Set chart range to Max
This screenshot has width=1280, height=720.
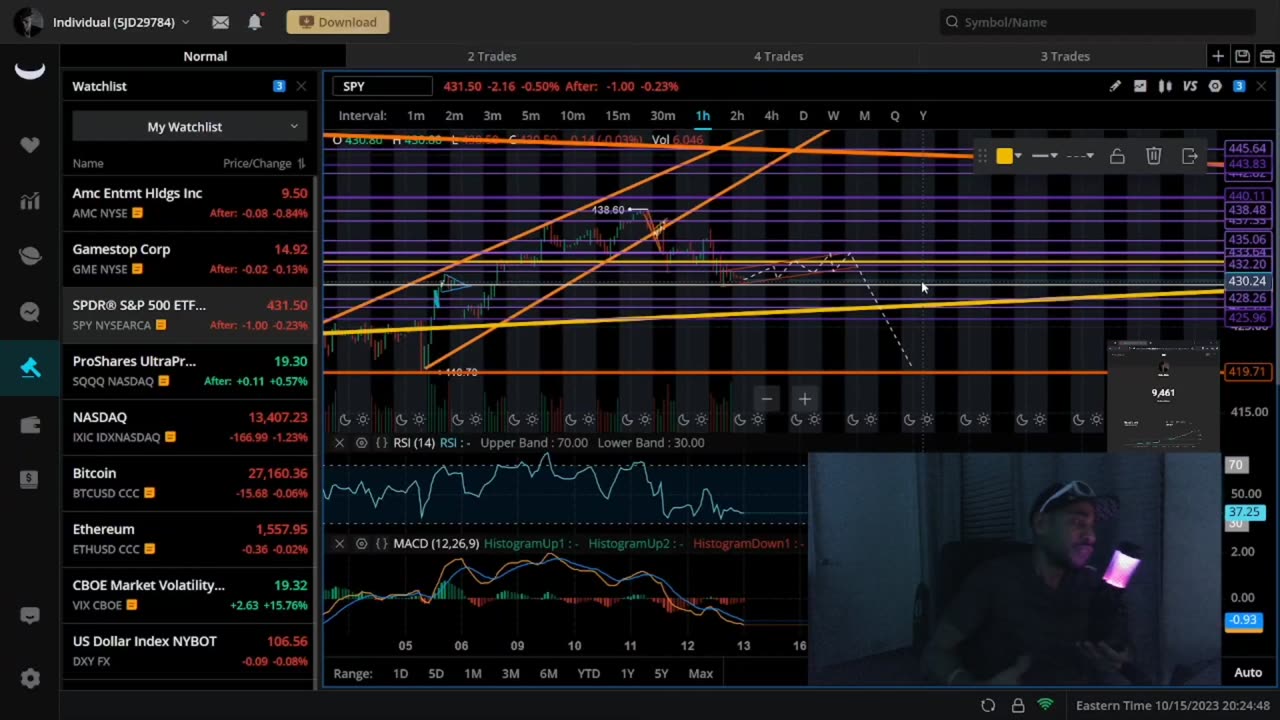click(x=700, y=673)
